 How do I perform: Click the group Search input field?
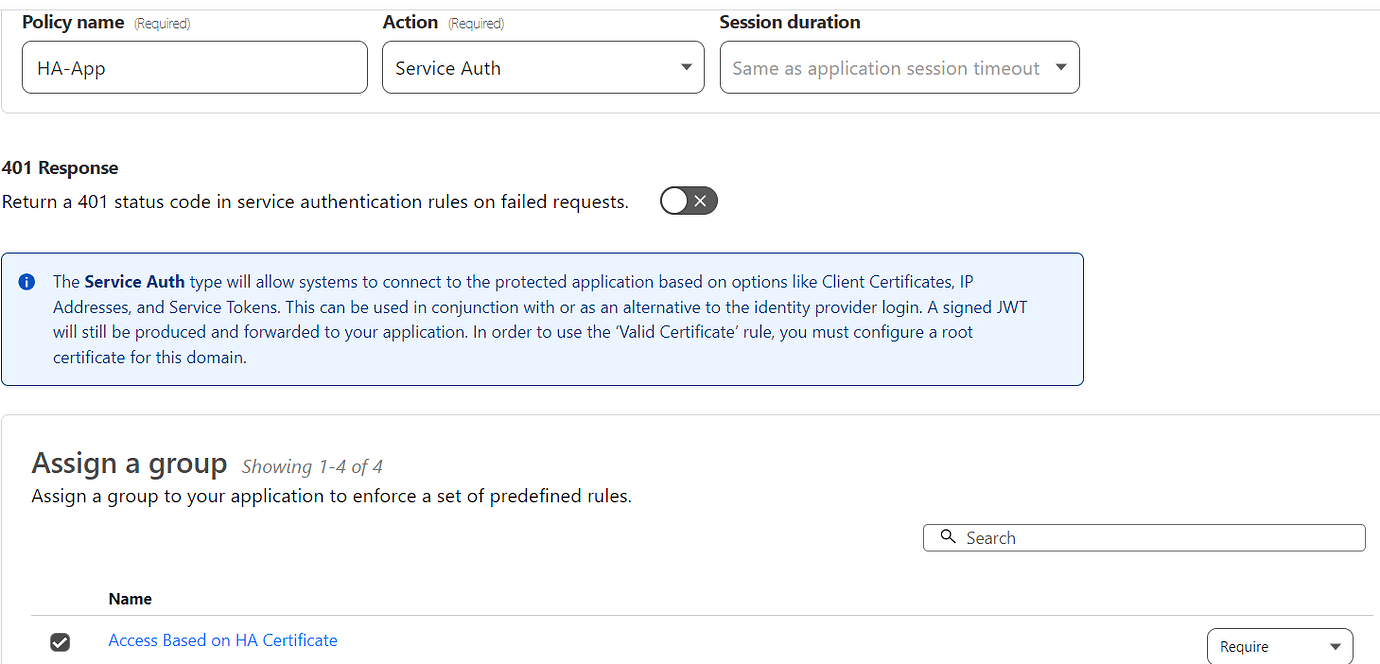(x=1150, y=537)
